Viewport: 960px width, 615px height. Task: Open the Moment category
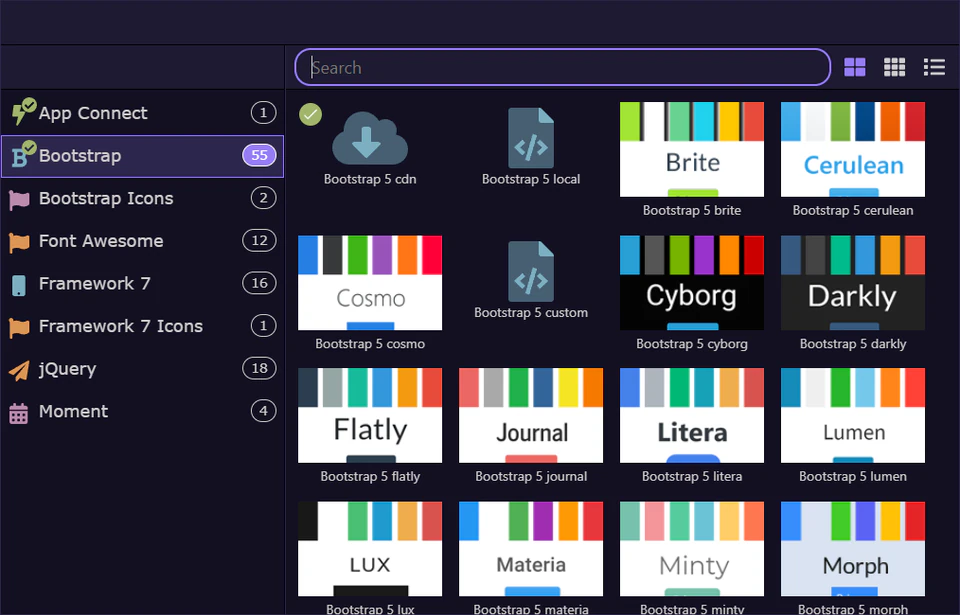click(142, 411)
